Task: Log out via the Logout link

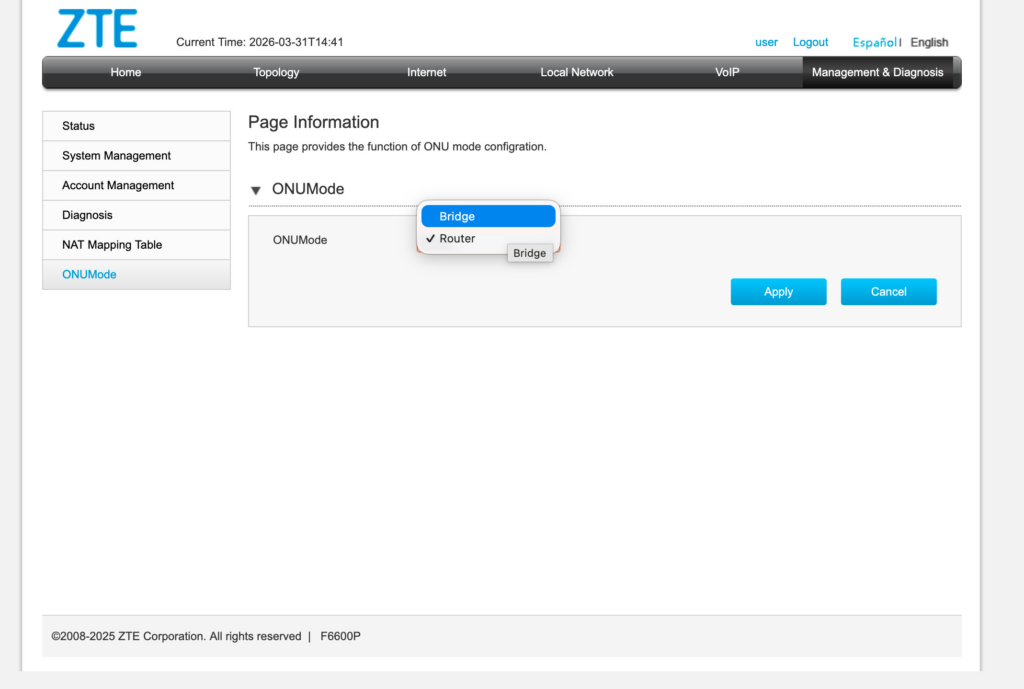Action: point(810,42)
